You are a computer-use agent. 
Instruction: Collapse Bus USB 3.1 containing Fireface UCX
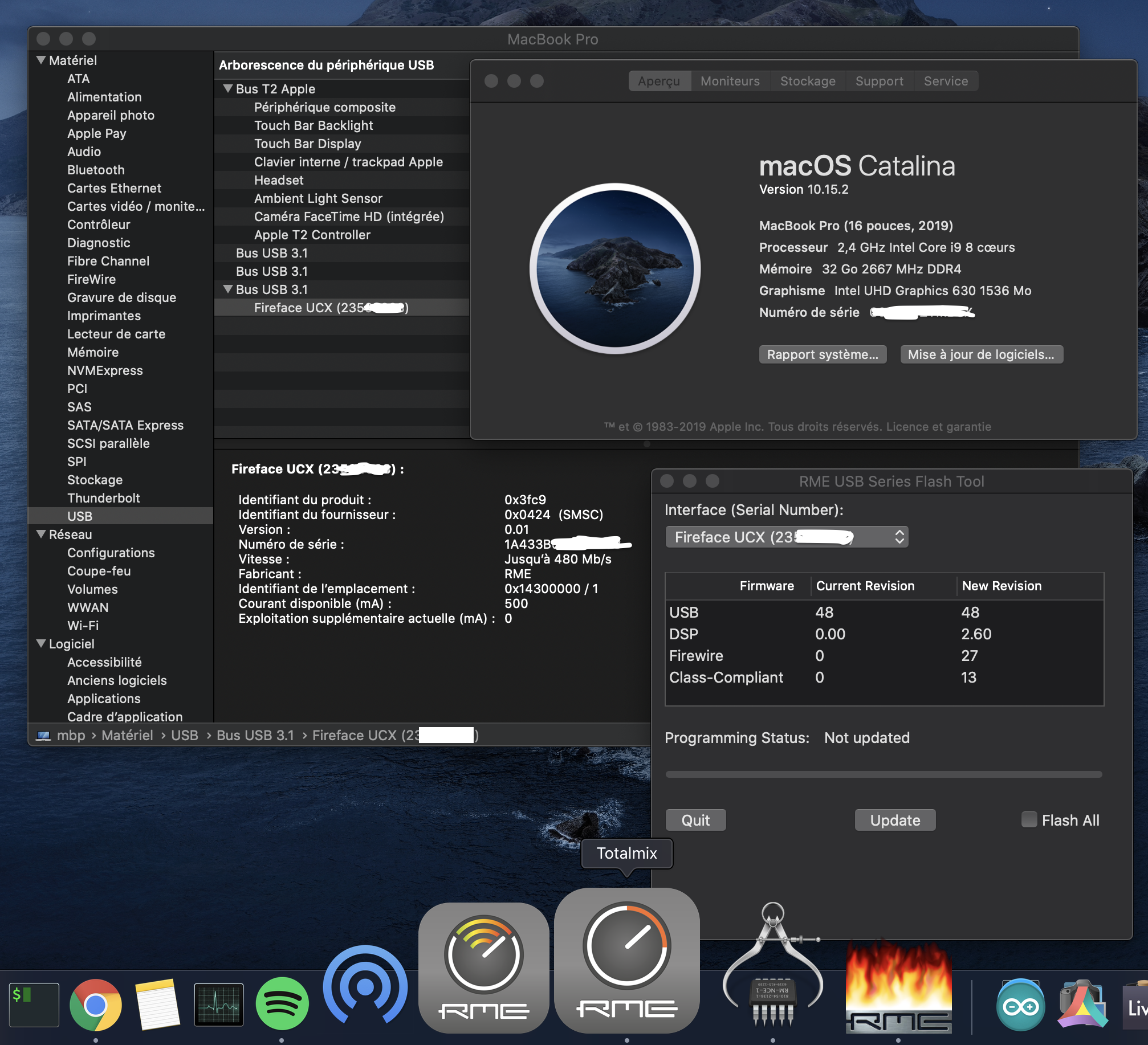pos(228,289)
